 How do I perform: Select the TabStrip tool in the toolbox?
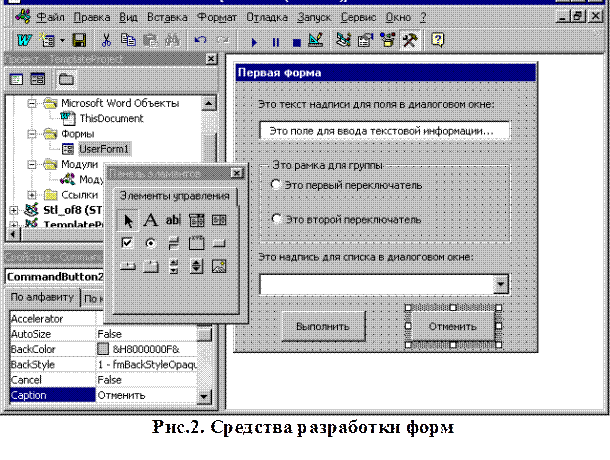tap(128, 267)
